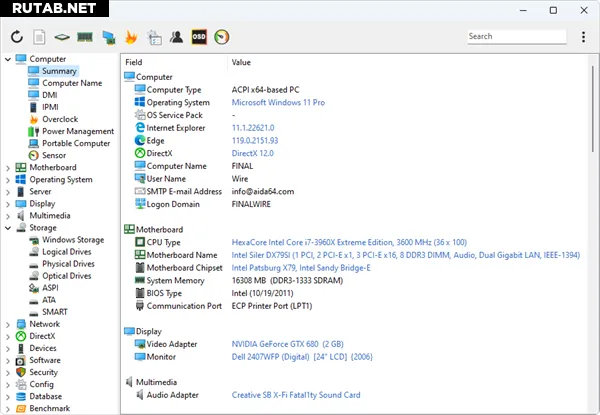Click the vertical scrollbar thumb
Image resolution: width=600 pixels, height=415 pixels.
coord(593,109)
